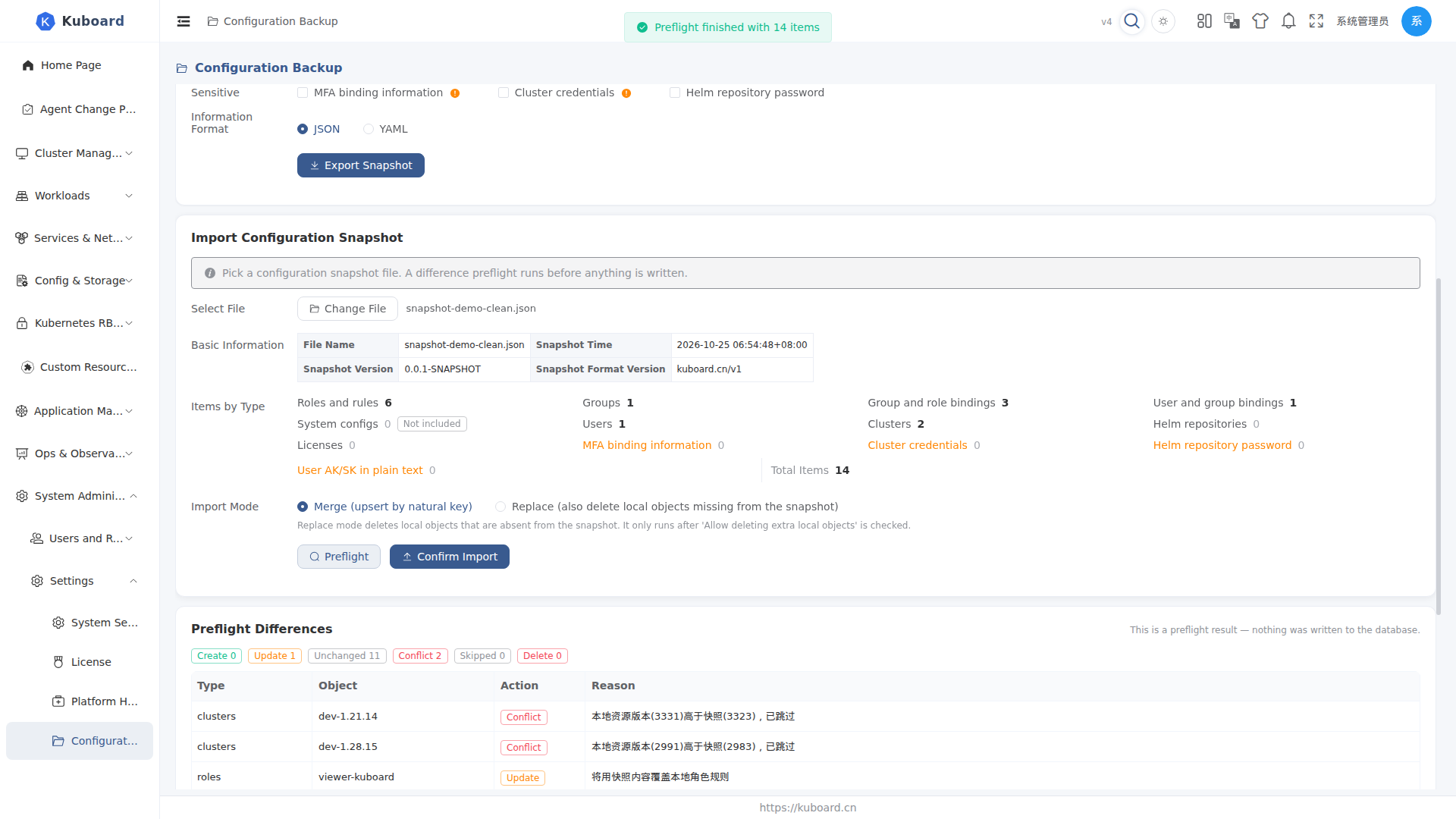Click the Agent Change P... sidebar icon
1456x819 pixels.
pyautogui.click(x=28, y=109)
